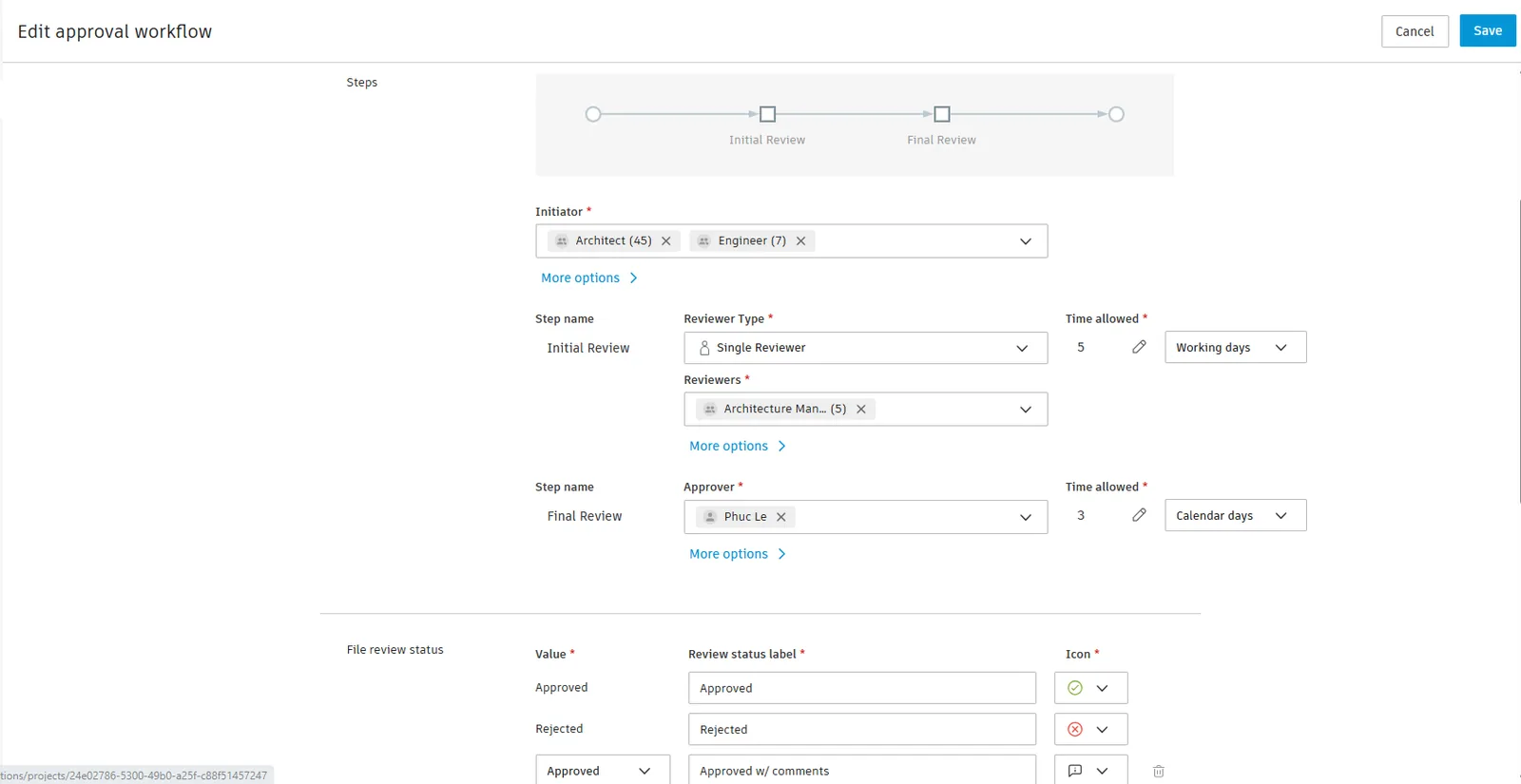Image resolution: width=1521 pixels, height=784 pixels.
Task: Delete the Approved w/ comments status row
Action: [1159, 772]
